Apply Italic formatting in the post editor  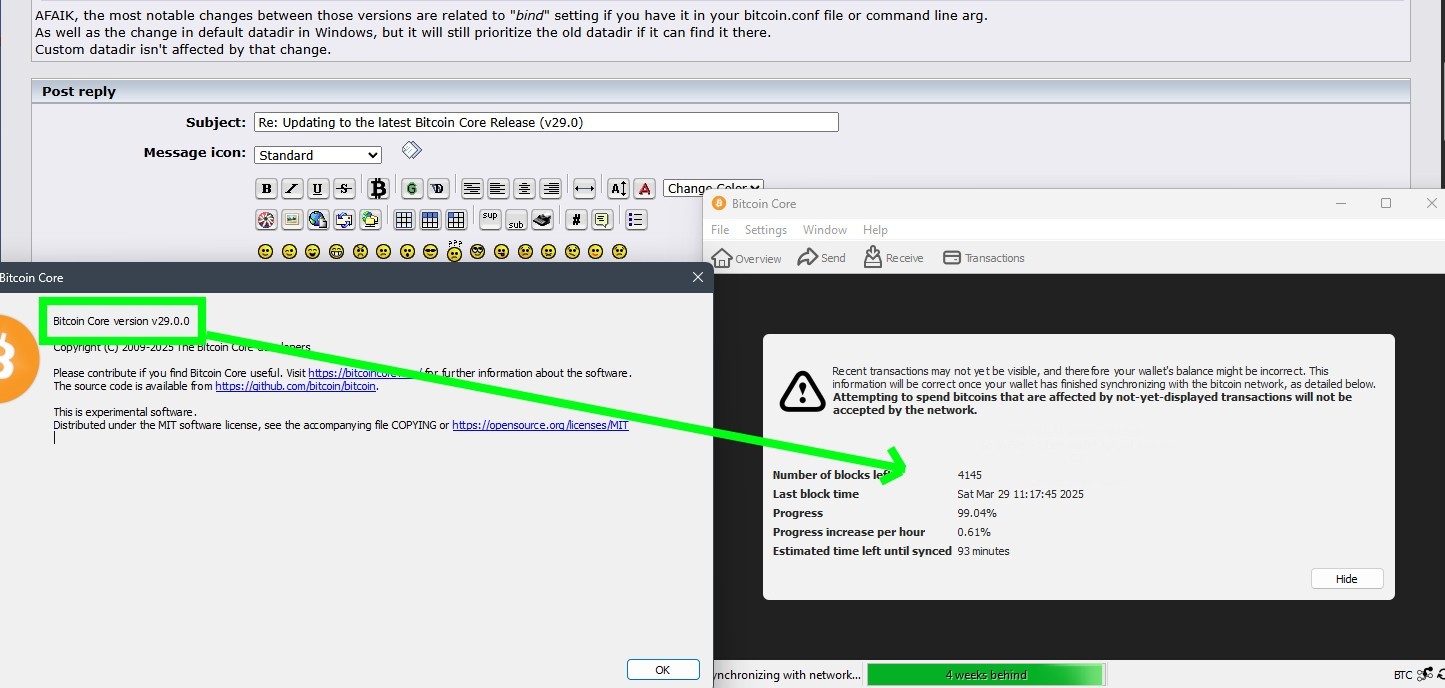[x=292, y=188]
